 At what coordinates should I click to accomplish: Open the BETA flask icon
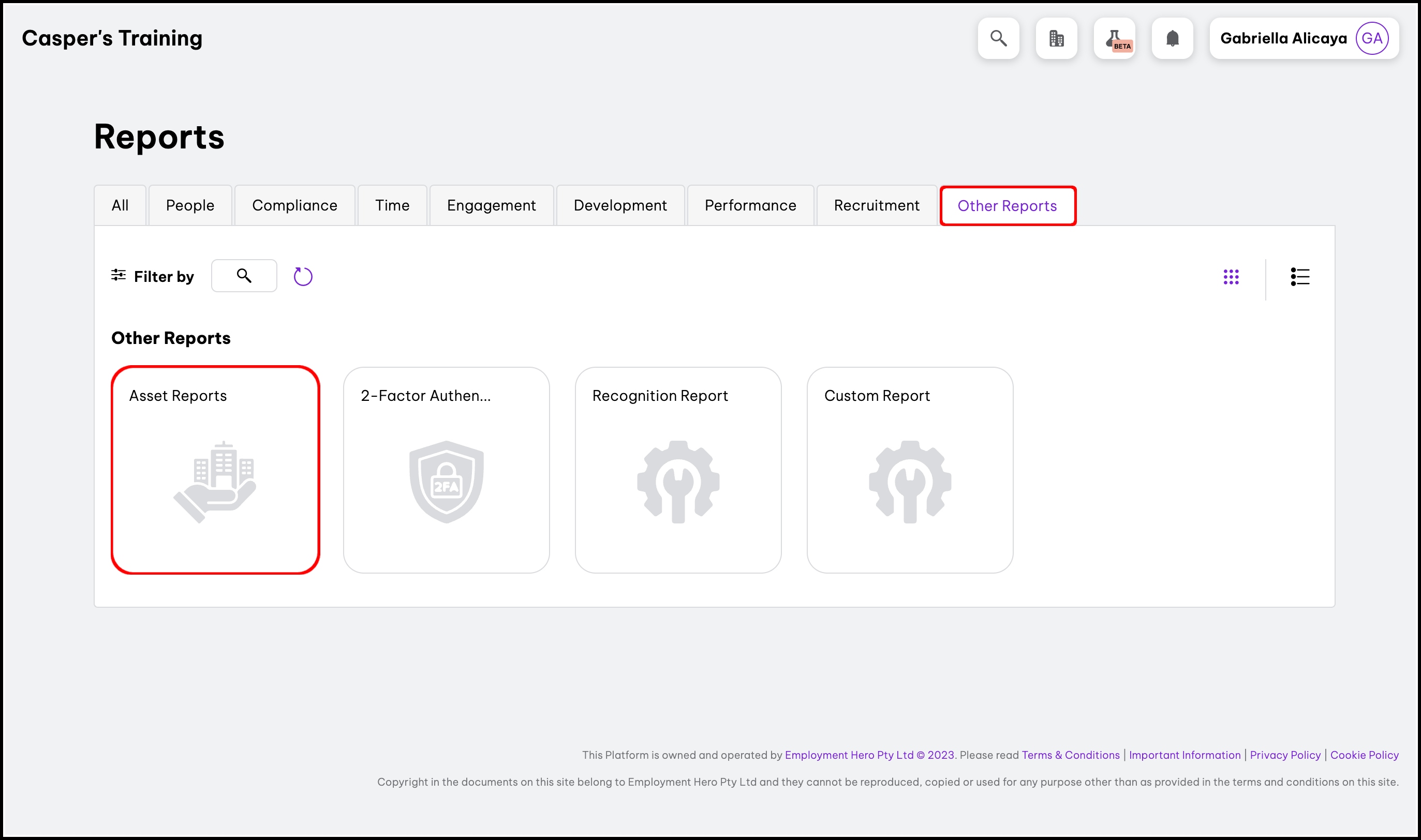coord(1114,38)
